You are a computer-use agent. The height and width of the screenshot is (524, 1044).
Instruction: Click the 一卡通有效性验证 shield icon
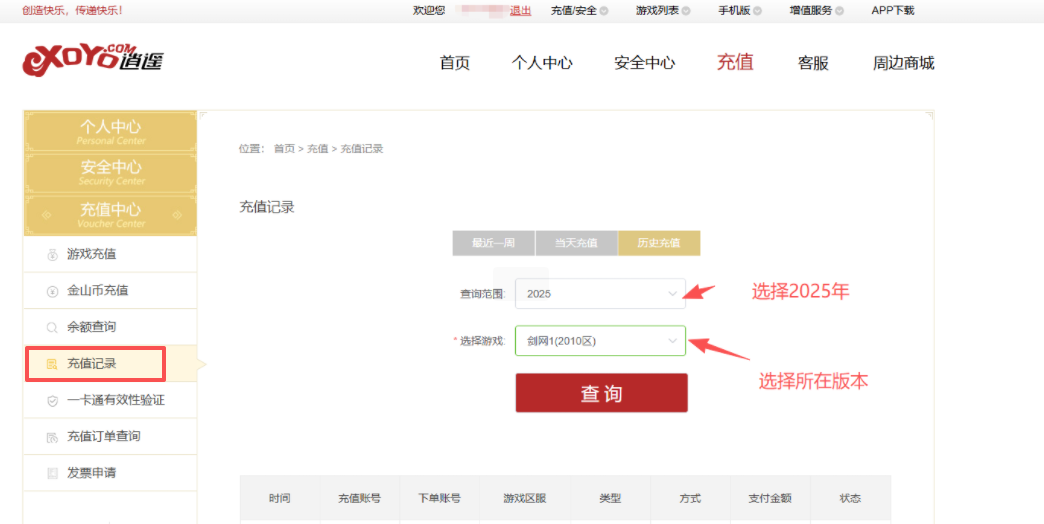[52, 401]
